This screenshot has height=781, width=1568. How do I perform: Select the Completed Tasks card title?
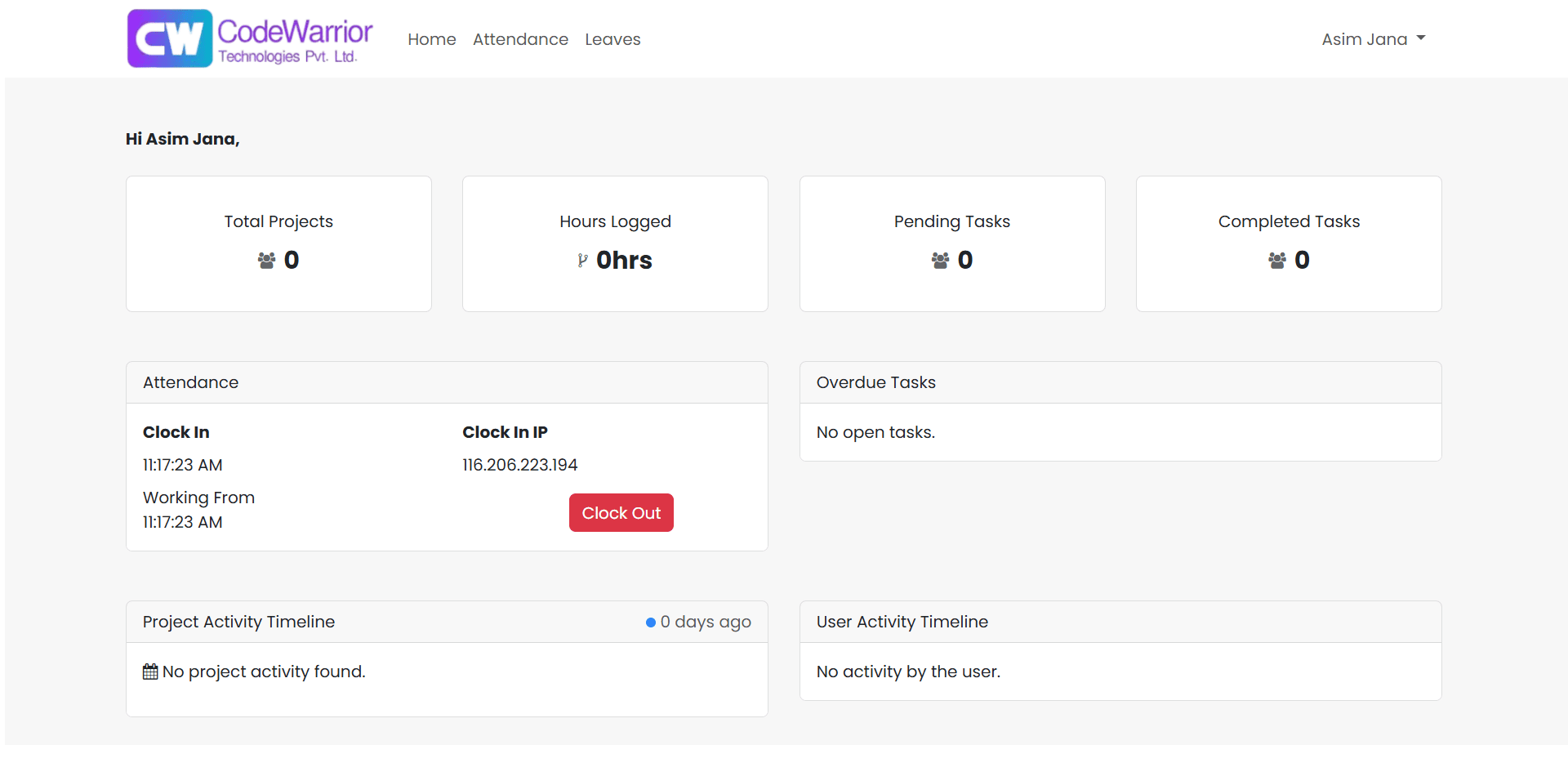pos(1289,221)
